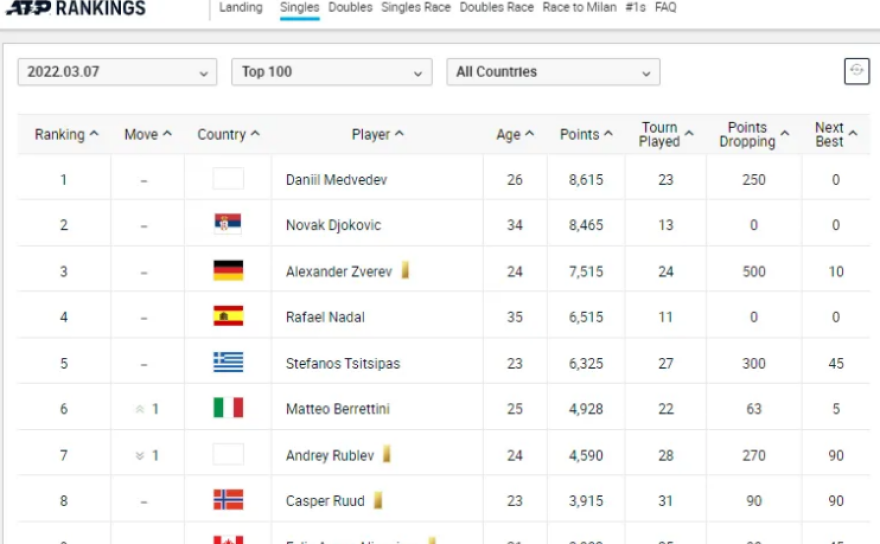Click Germany flag beside Alexander Zverev

[x=228, y=270]
